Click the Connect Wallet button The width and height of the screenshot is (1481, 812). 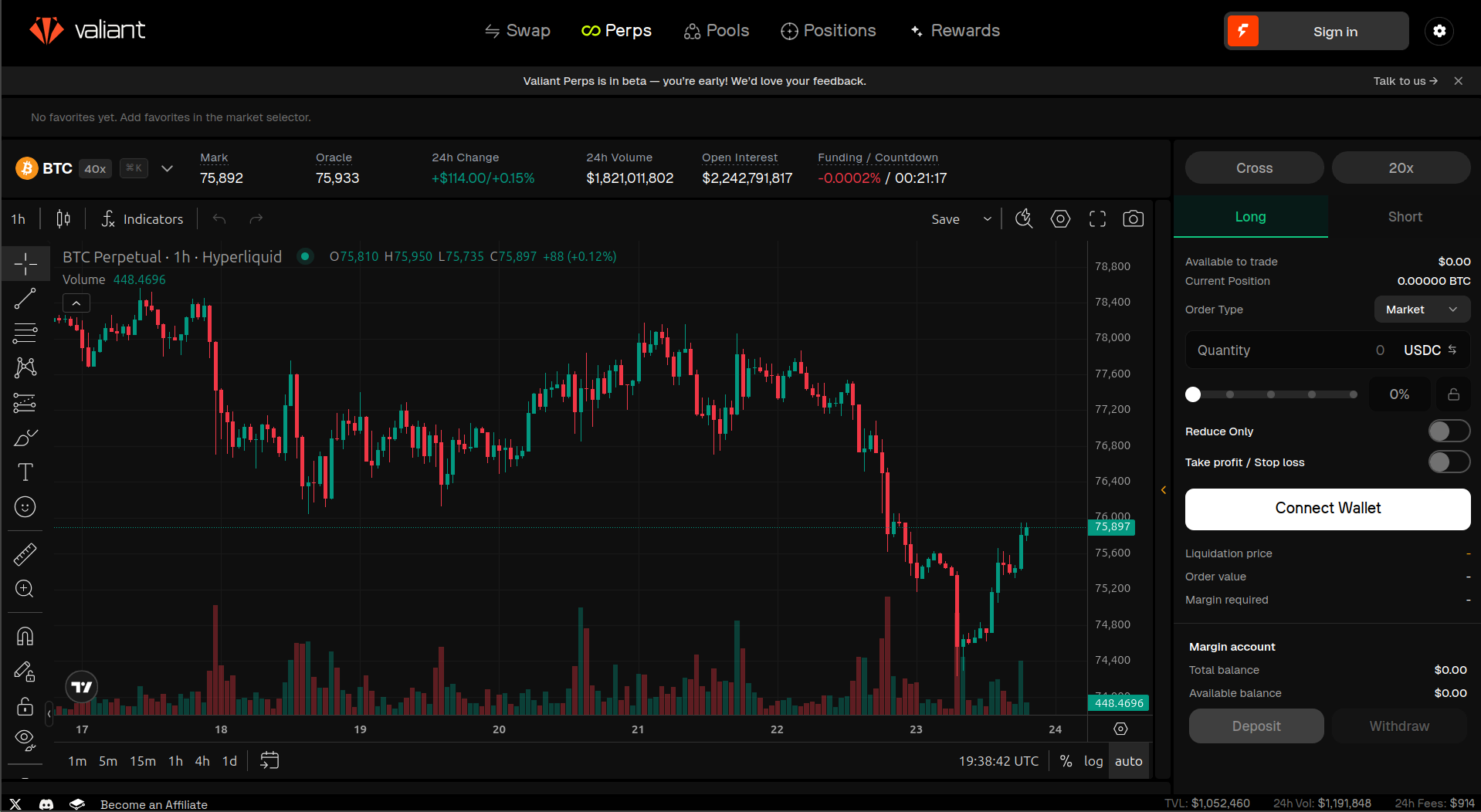pyautogui.click(x=1327, y=509)
